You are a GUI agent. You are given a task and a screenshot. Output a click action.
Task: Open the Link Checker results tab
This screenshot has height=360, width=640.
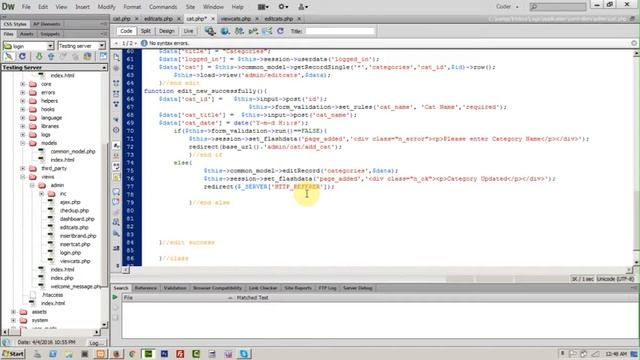click(x=263, y=288)
